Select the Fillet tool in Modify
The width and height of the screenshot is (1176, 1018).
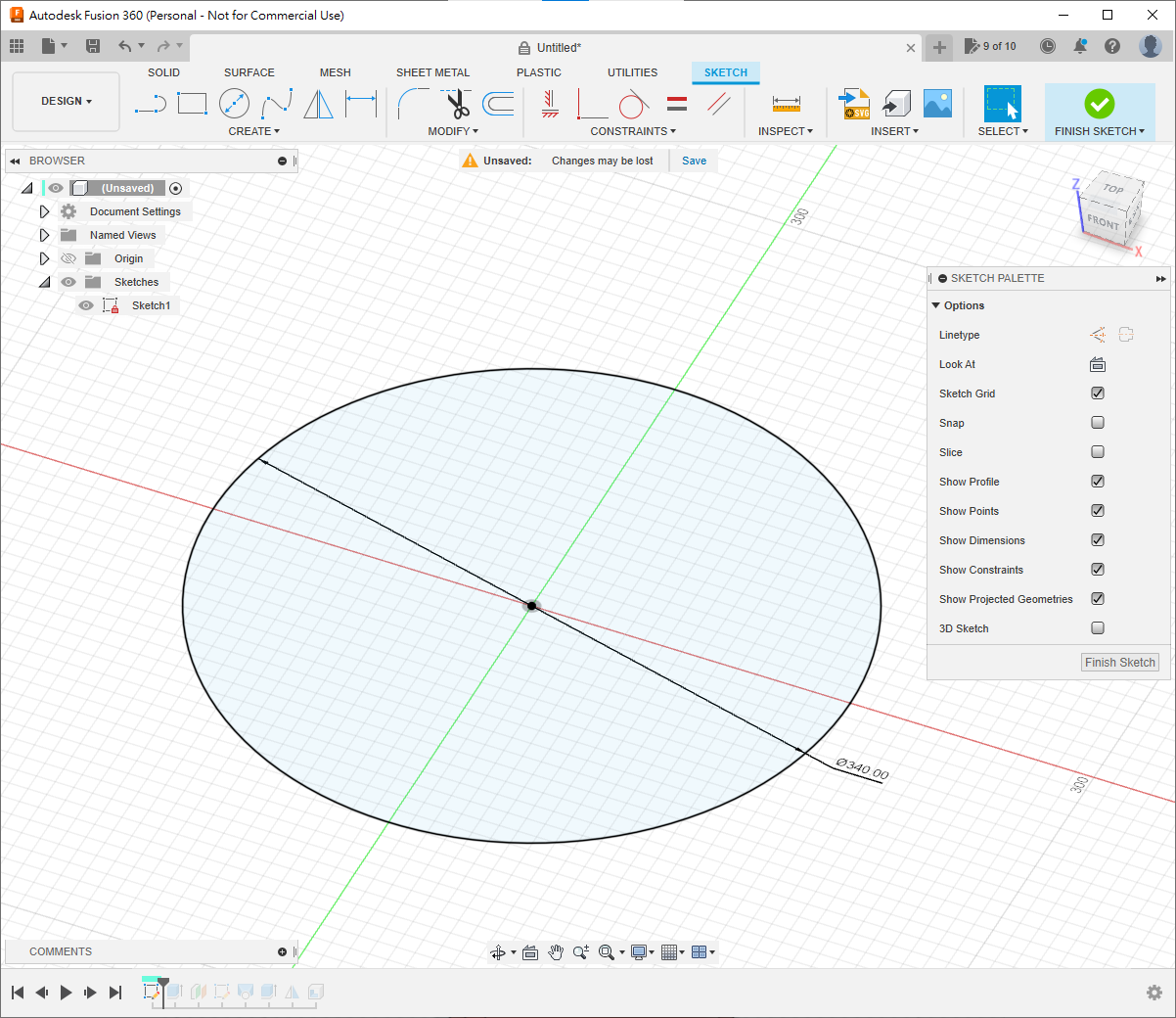[x=413, y=104]
